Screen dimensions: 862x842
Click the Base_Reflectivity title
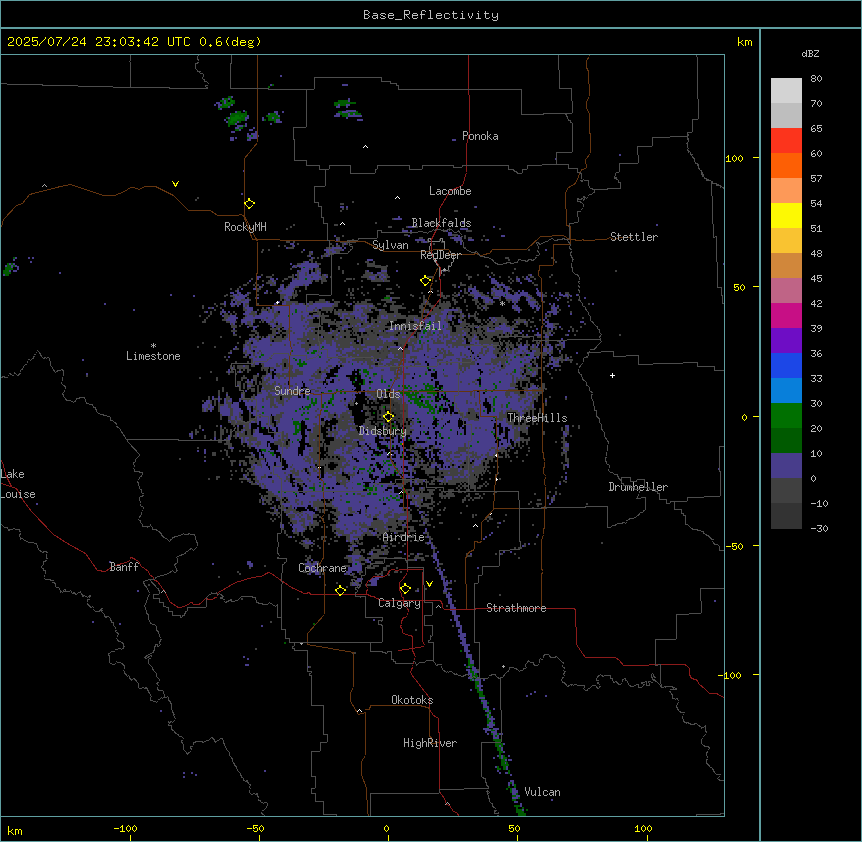pos(431,15)
